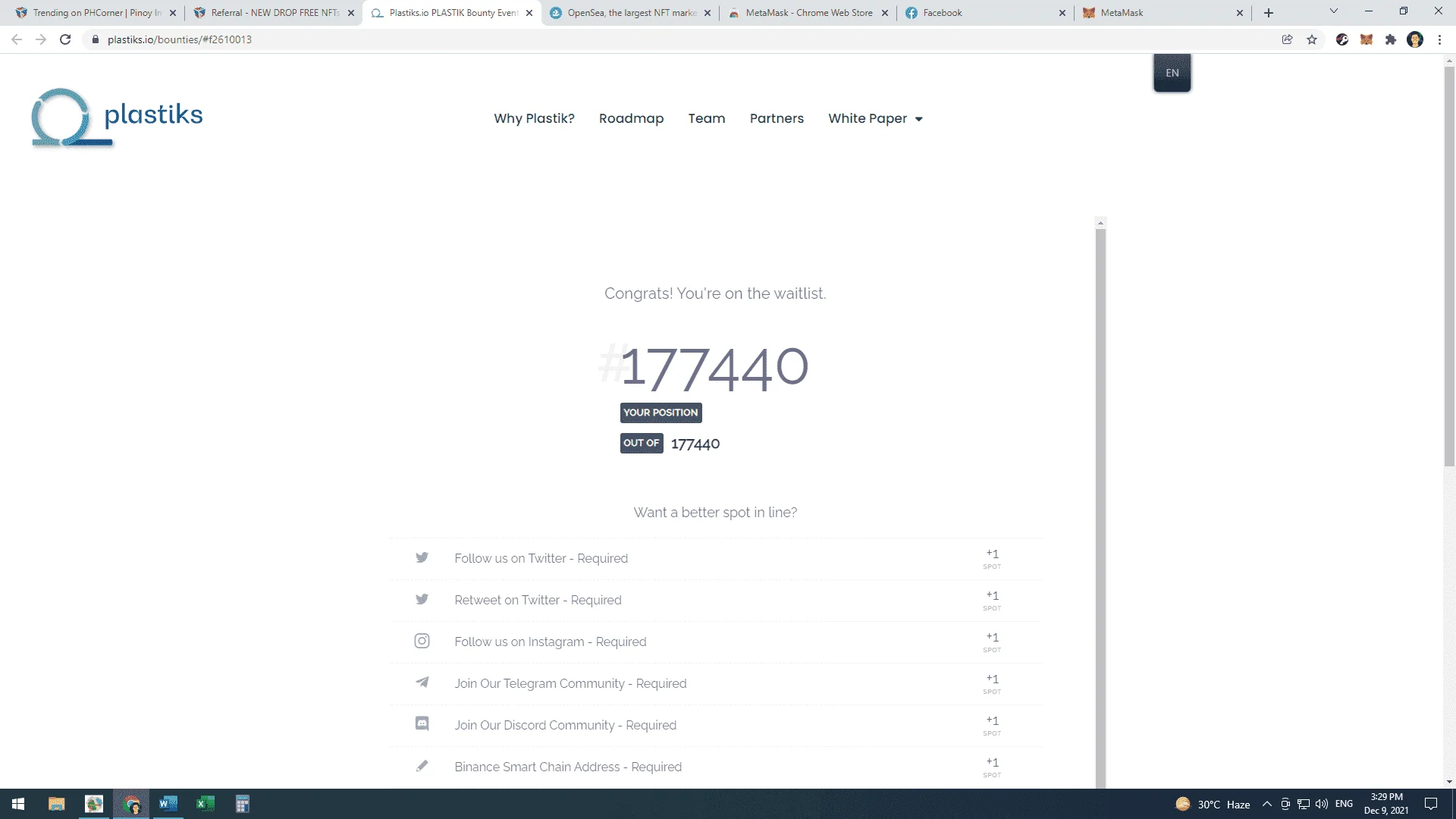Click the Twitter icon on the Retweet row
The image size is (1456, 819).
pyautogui.click(x=422, y=600)
